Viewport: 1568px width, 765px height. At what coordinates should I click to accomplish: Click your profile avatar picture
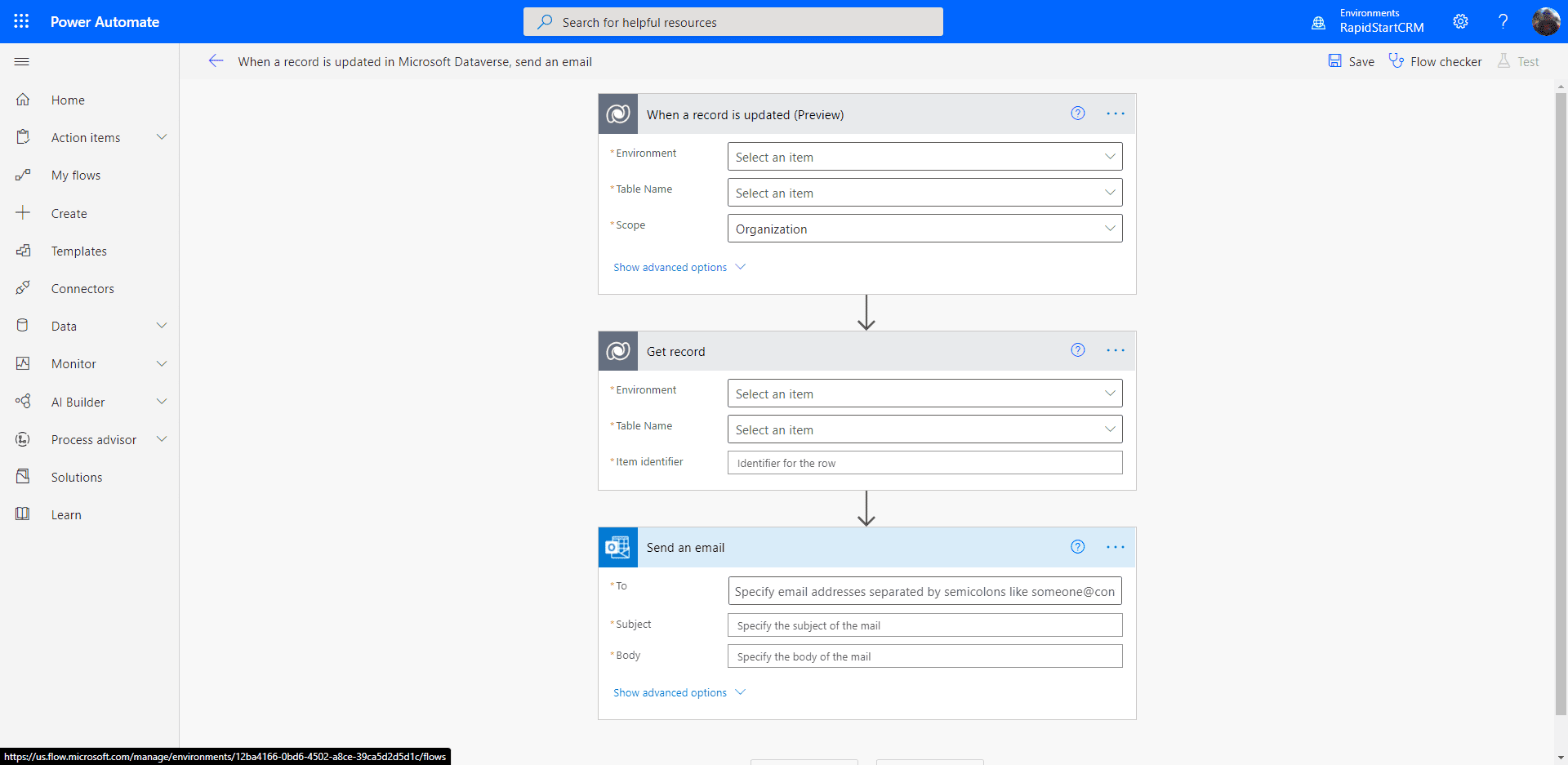(1546, 21)
